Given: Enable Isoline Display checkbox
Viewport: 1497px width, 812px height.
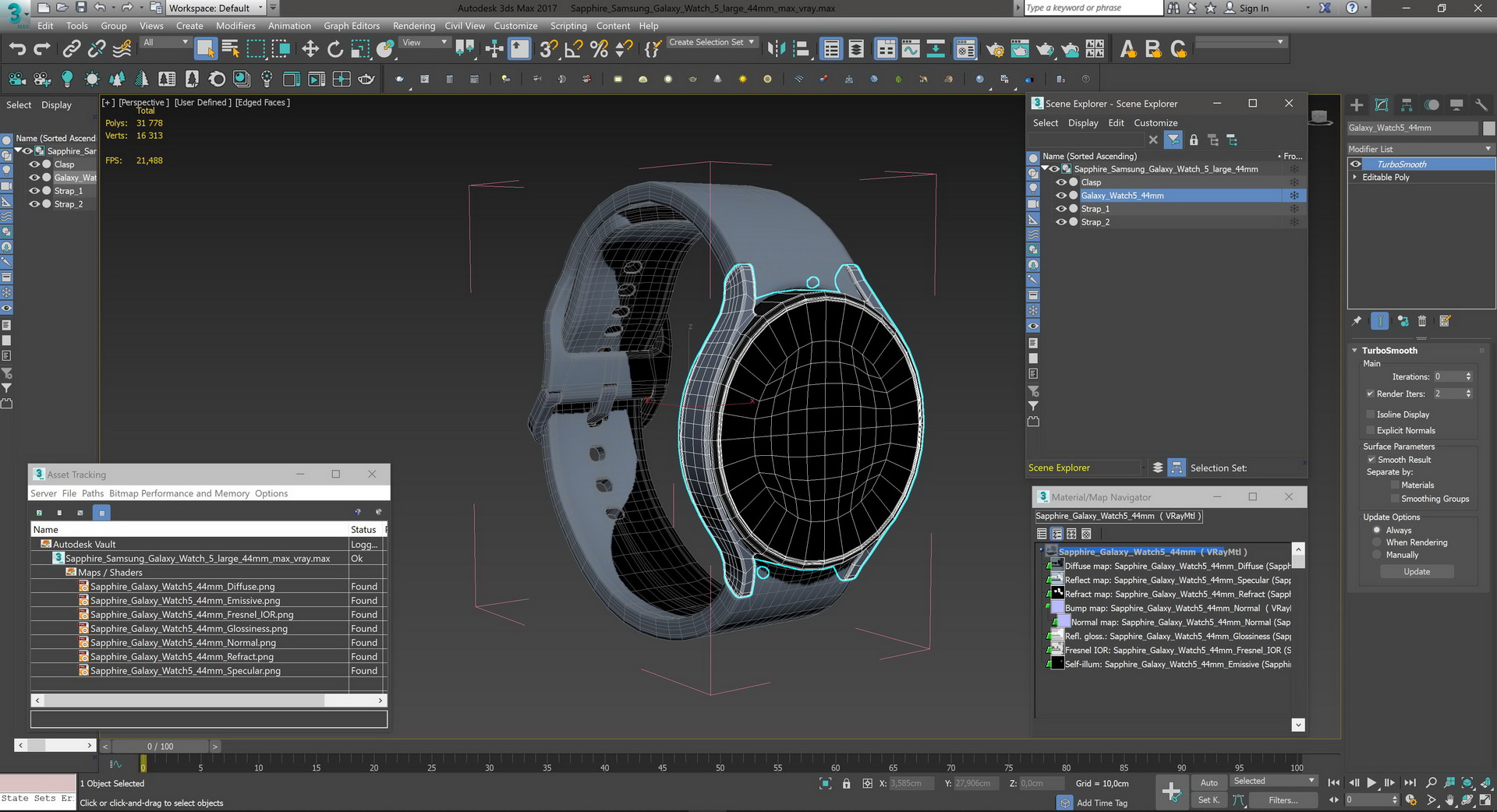Looking at the screenshot, I should coord(1370,415).
